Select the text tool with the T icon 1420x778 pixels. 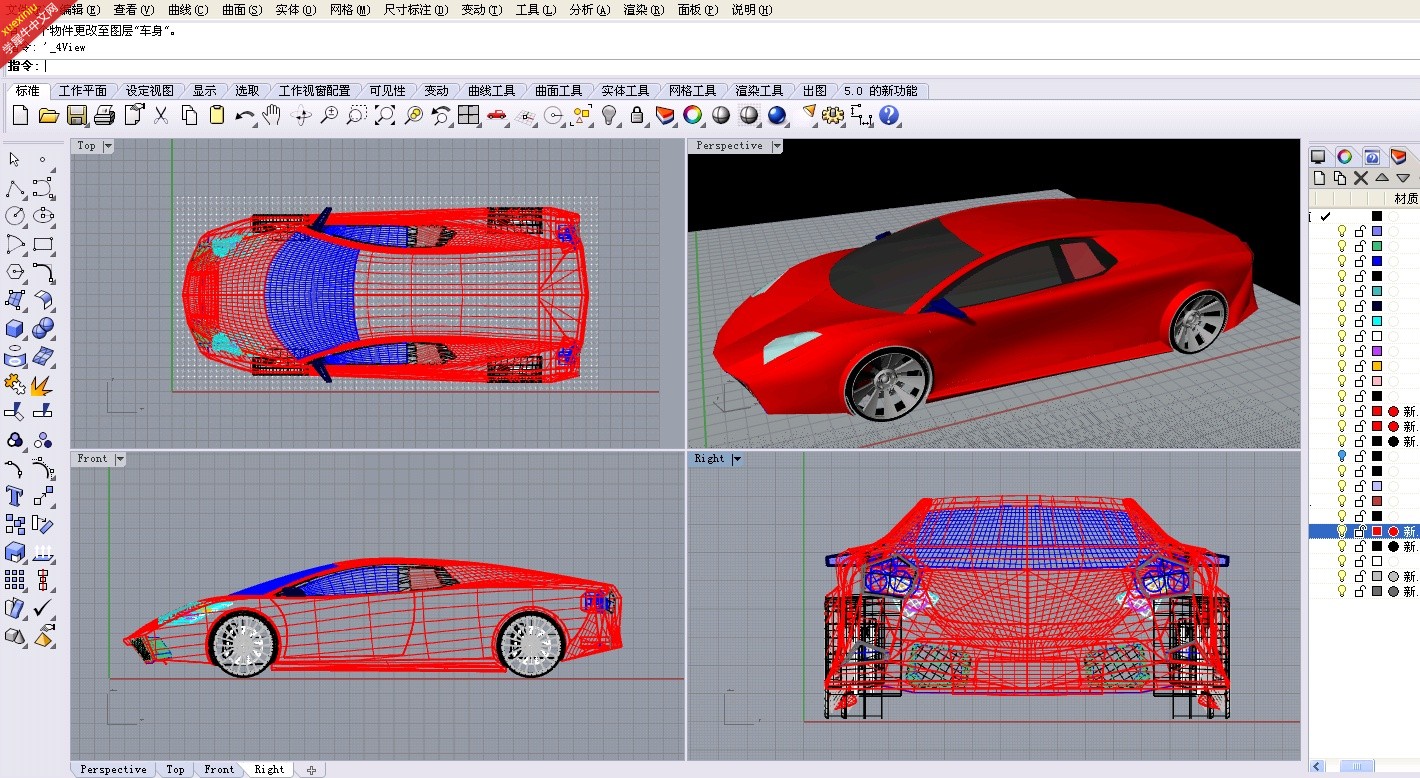click(15, 496)
